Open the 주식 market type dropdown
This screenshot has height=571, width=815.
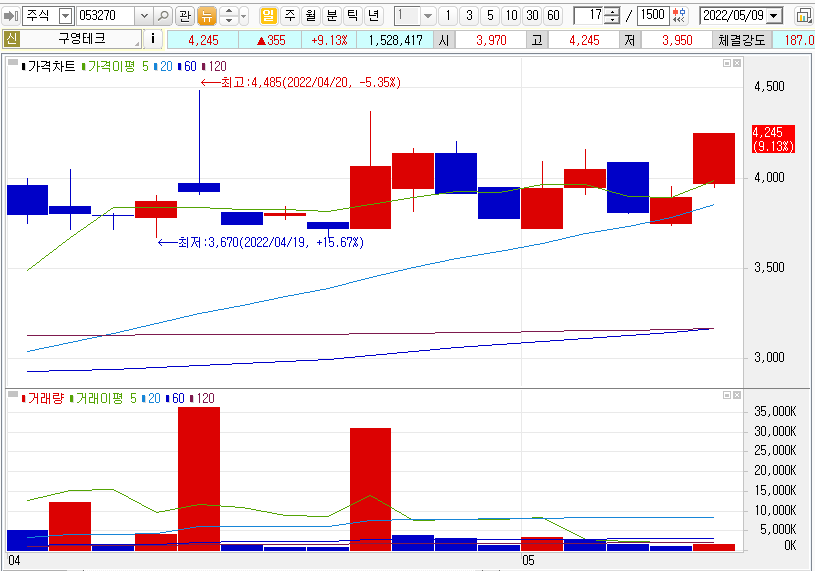click(x=65, y=16)
